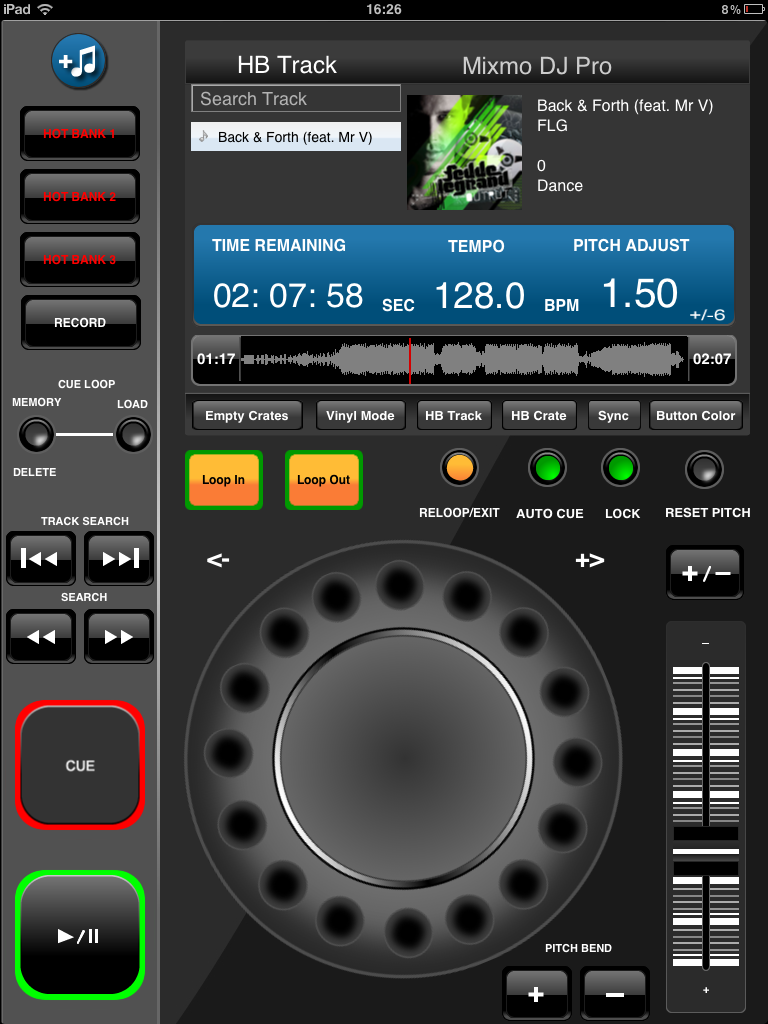This screenshot has width=768, height=1024.
Task: Skip to previous track
Action: point(40,558)
